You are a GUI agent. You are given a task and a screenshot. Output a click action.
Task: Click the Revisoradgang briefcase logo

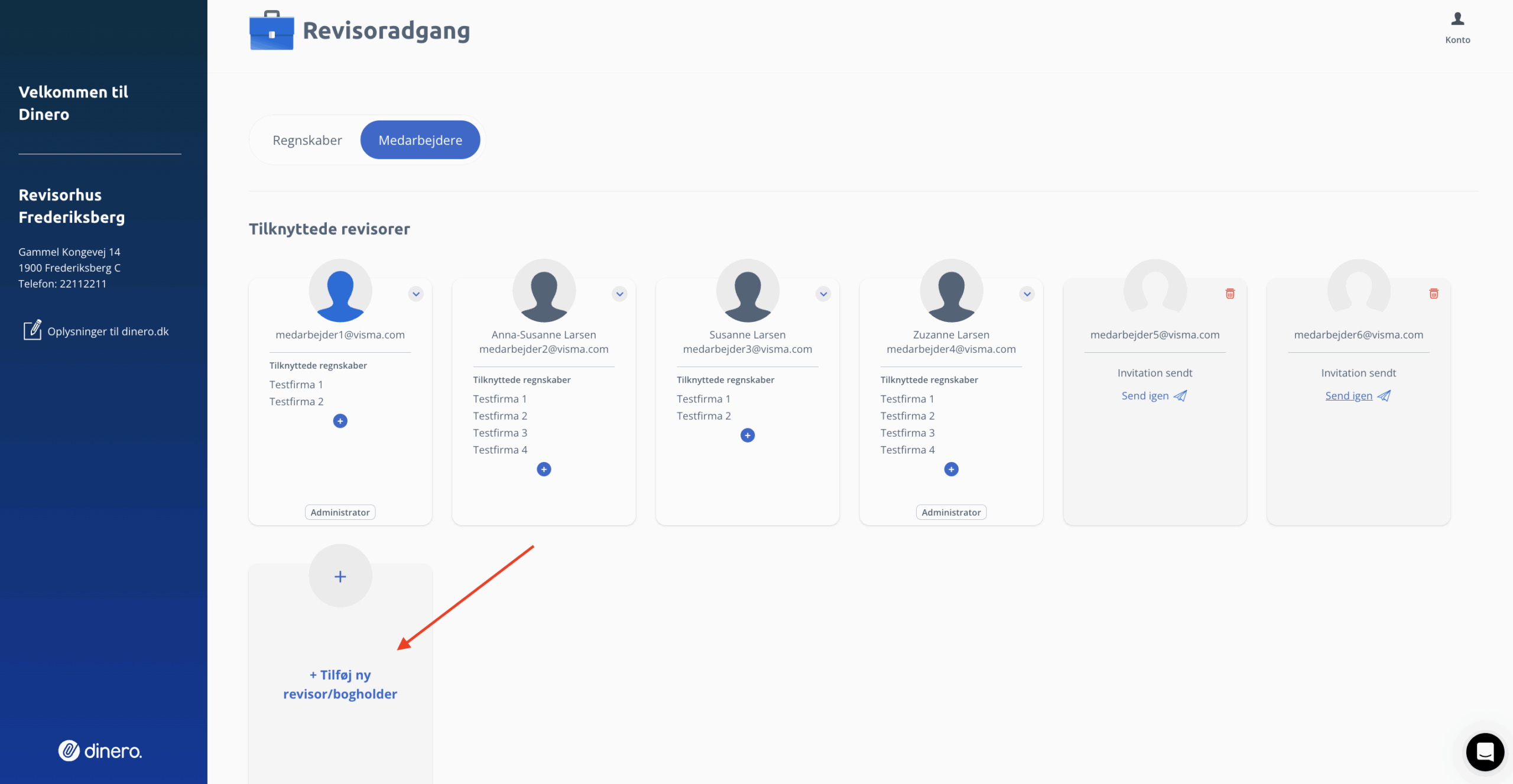point(271,31)
